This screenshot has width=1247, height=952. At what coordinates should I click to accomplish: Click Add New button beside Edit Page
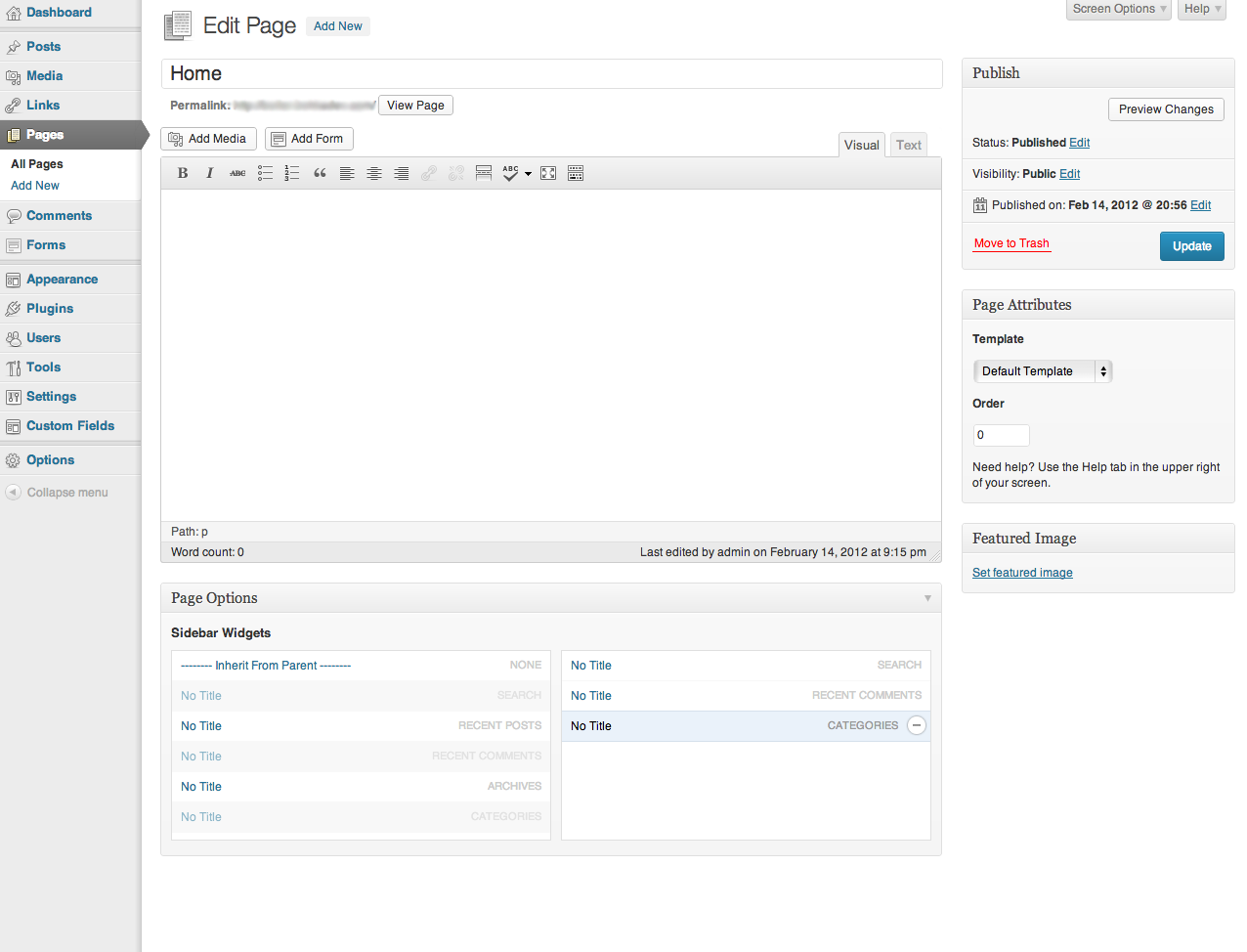[338, 26]
